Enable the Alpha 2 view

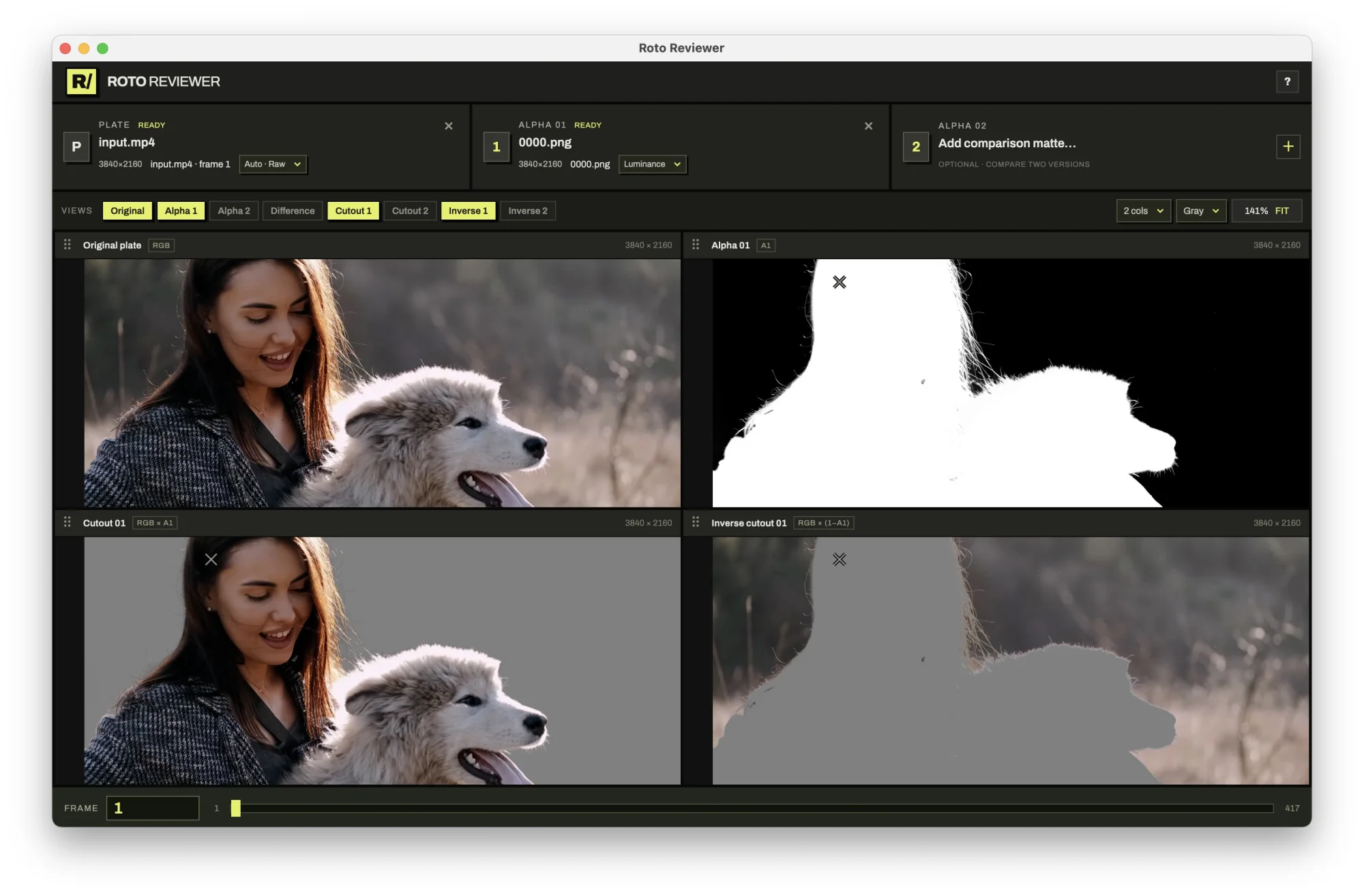[x=234, y=211]
